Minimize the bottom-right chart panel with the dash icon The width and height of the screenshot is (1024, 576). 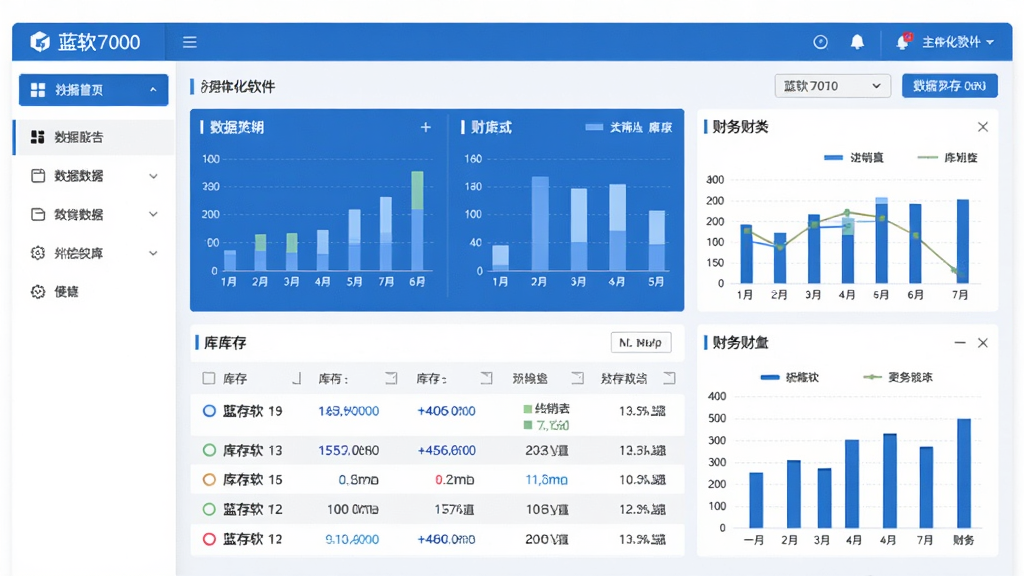(x=959, y=343)
